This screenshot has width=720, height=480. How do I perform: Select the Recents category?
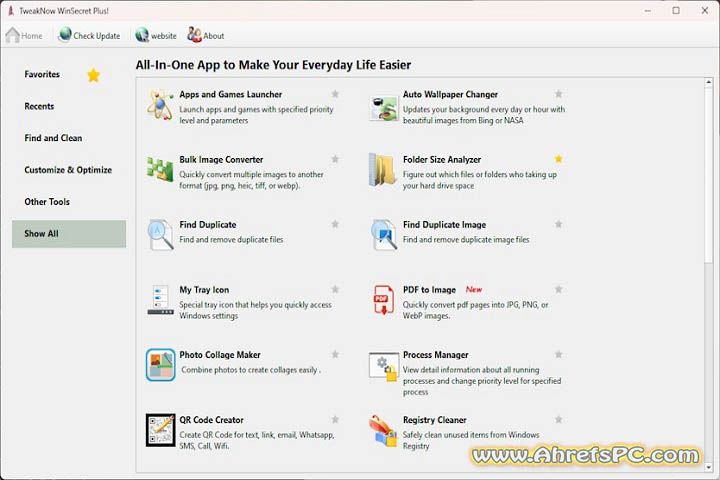click(39, 107)
